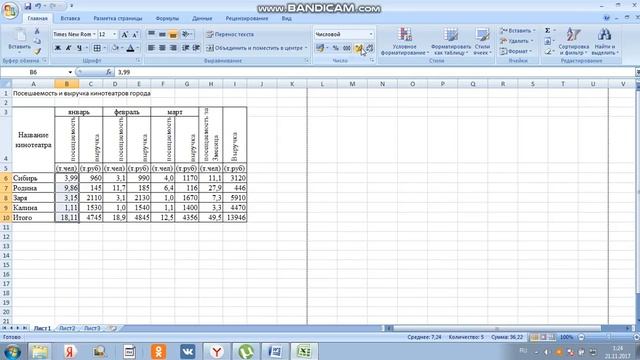Open the Числовой number format dropdown
The height and width of the screenshot is (360, 640).
[371, 34]
